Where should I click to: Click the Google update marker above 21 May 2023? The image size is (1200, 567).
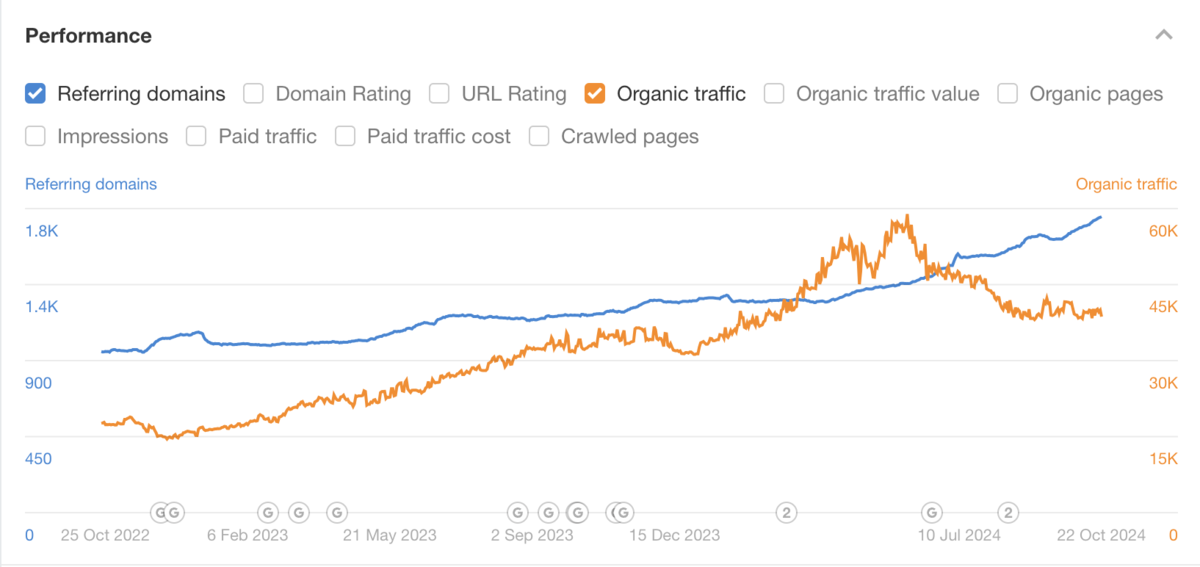pyautogui.click(x=337, y=513)
